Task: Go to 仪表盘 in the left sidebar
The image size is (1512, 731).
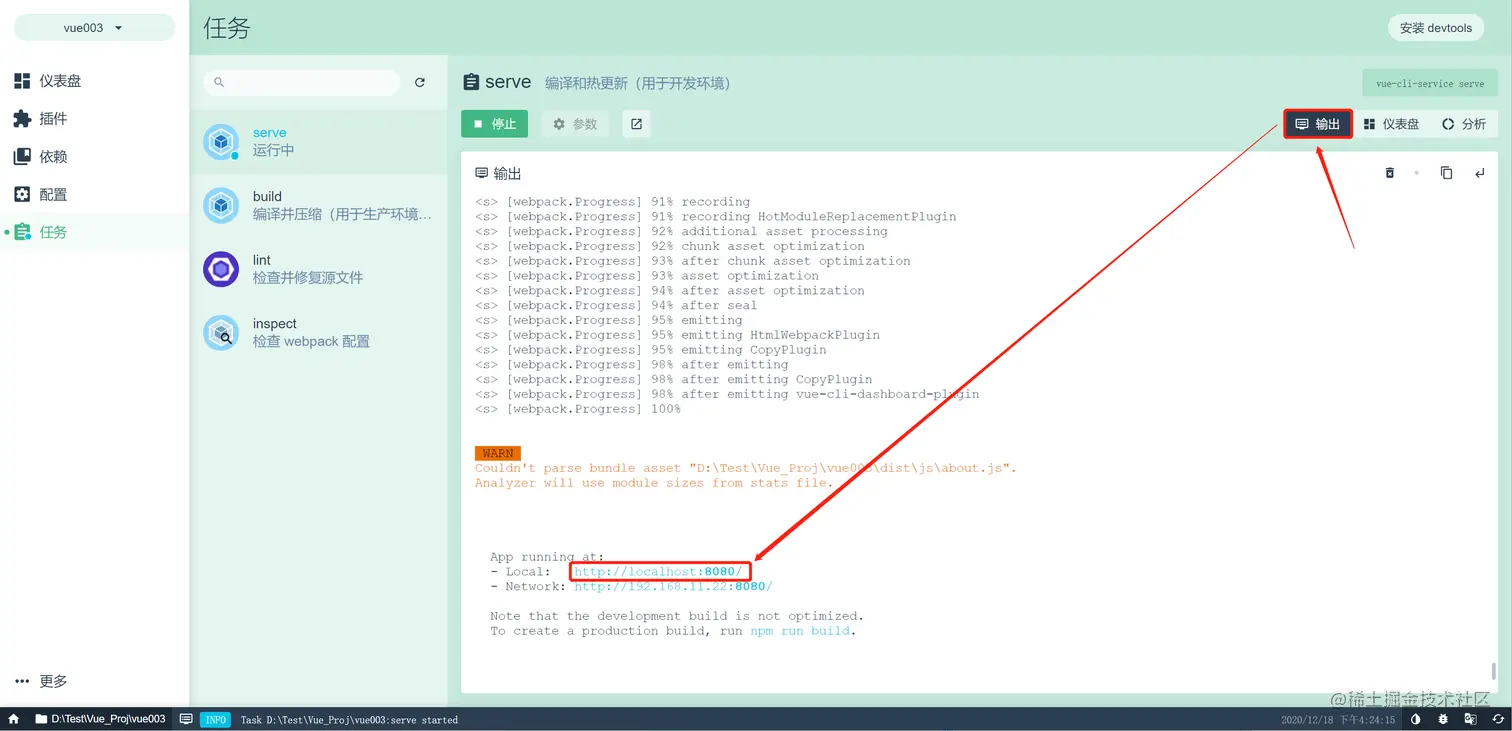Action: [x=94, y=81]
